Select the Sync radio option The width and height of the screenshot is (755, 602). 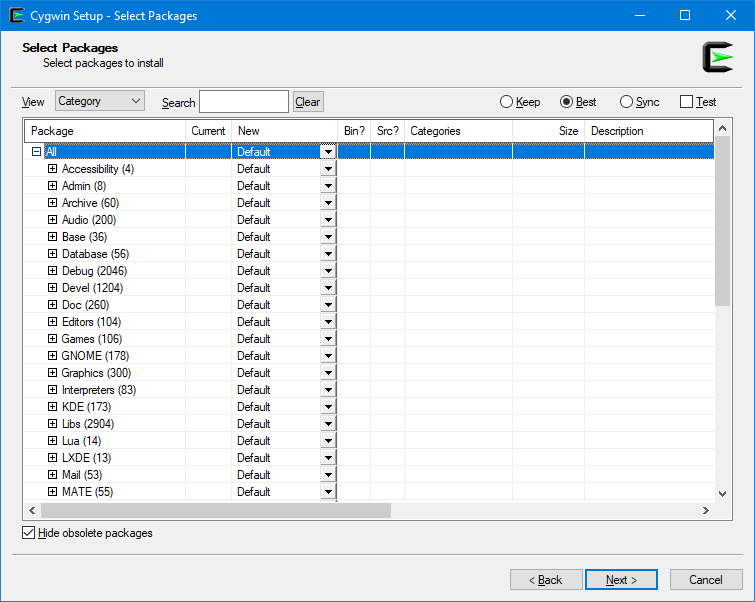(x=627, y=102)
